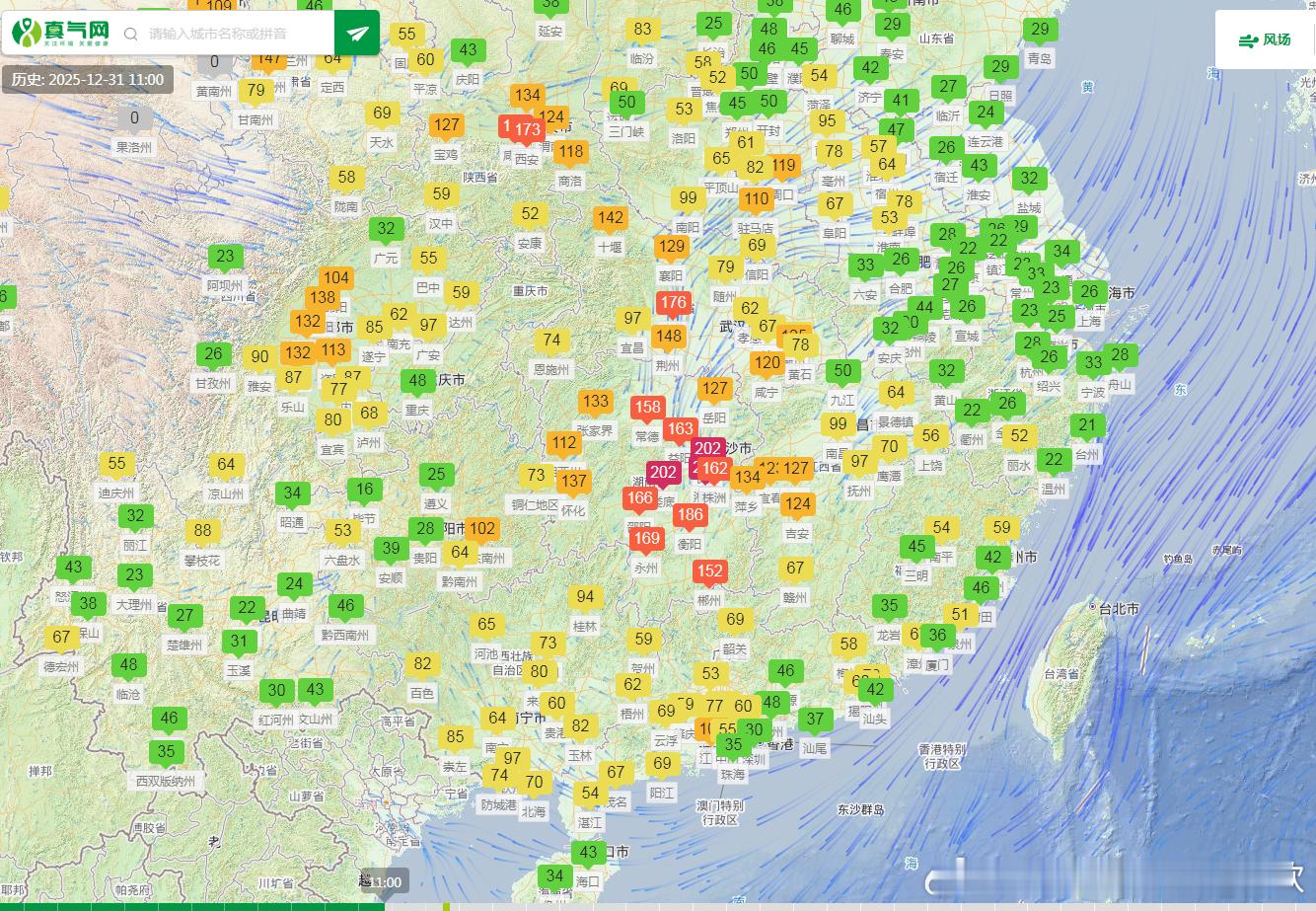Click the 29 AQI marker at 青岛
This screenshot has height=911, width=1316.
(1040, 30)
